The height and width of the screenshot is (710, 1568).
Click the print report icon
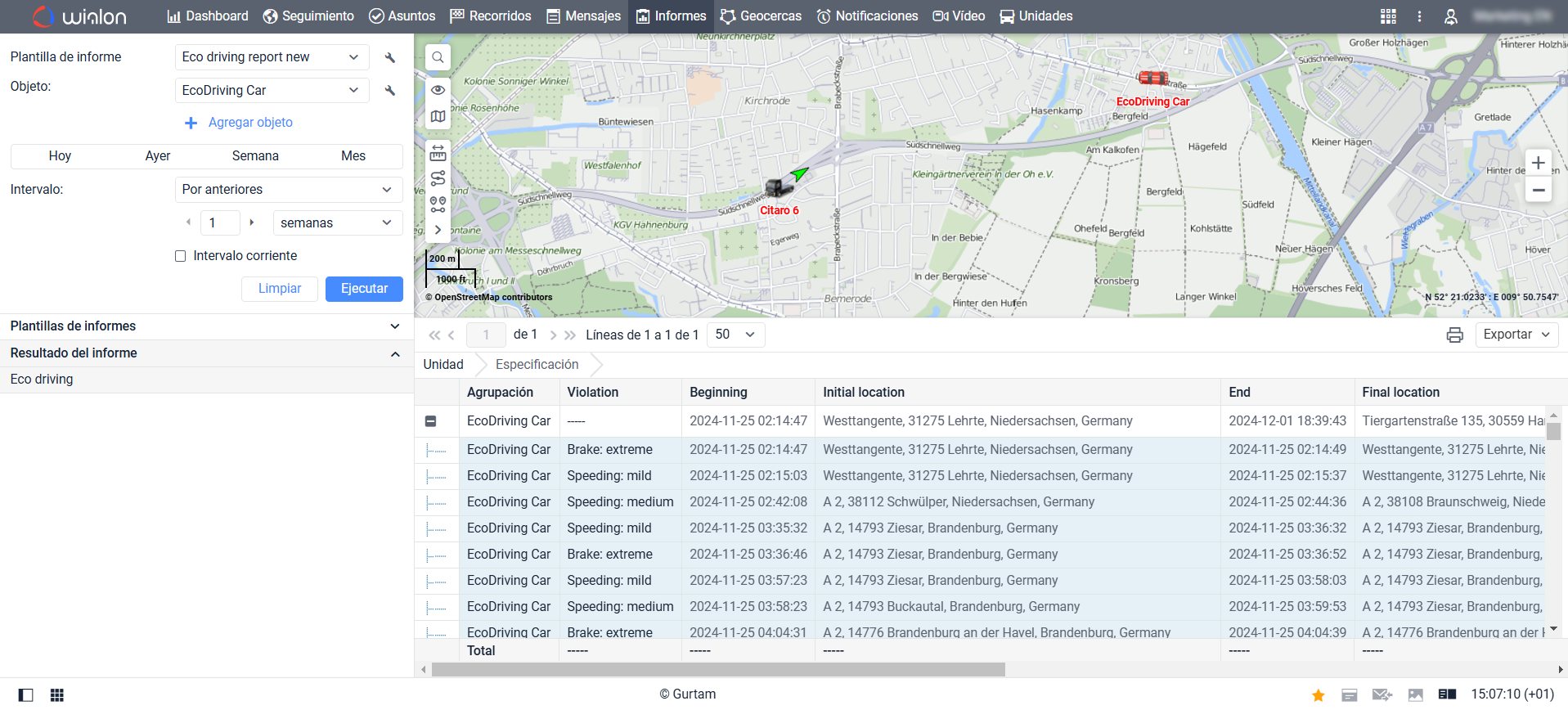pyautogui.click(x=1454, y=335)
